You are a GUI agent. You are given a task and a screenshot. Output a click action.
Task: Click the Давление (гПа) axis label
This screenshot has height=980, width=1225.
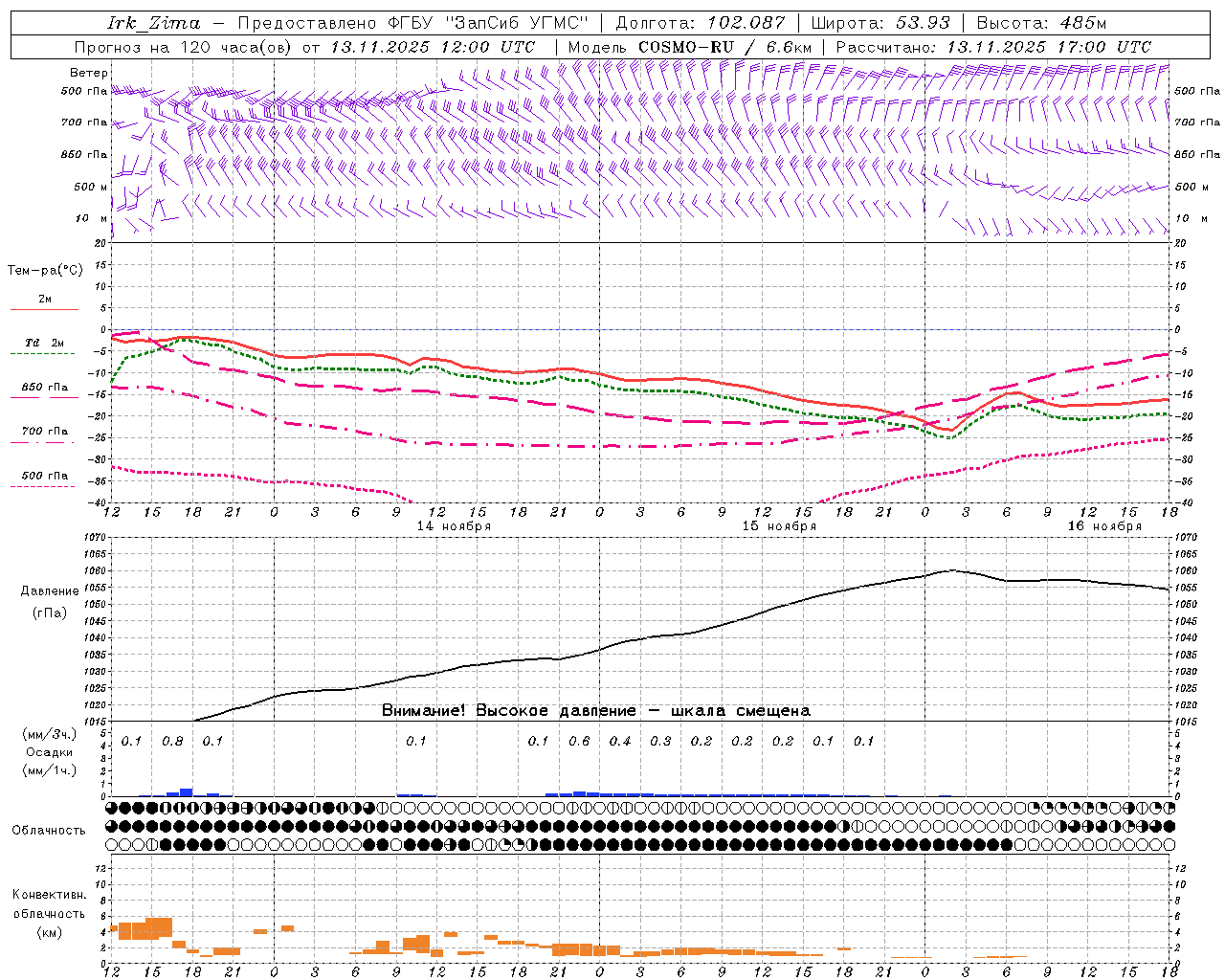pos(50,602)
